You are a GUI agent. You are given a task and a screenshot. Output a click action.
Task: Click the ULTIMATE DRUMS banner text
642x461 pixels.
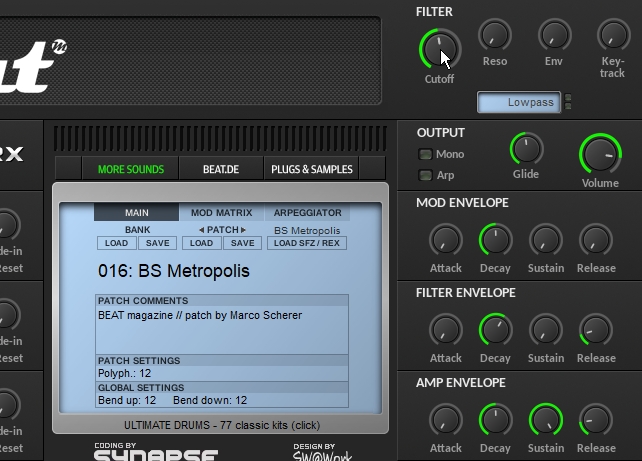220,424
